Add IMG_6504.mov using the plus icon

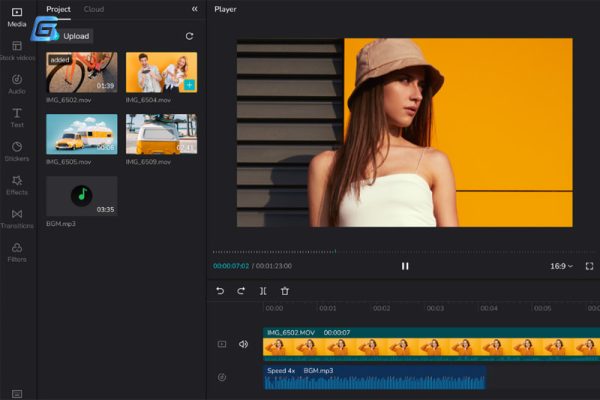(x=189, y=85)
